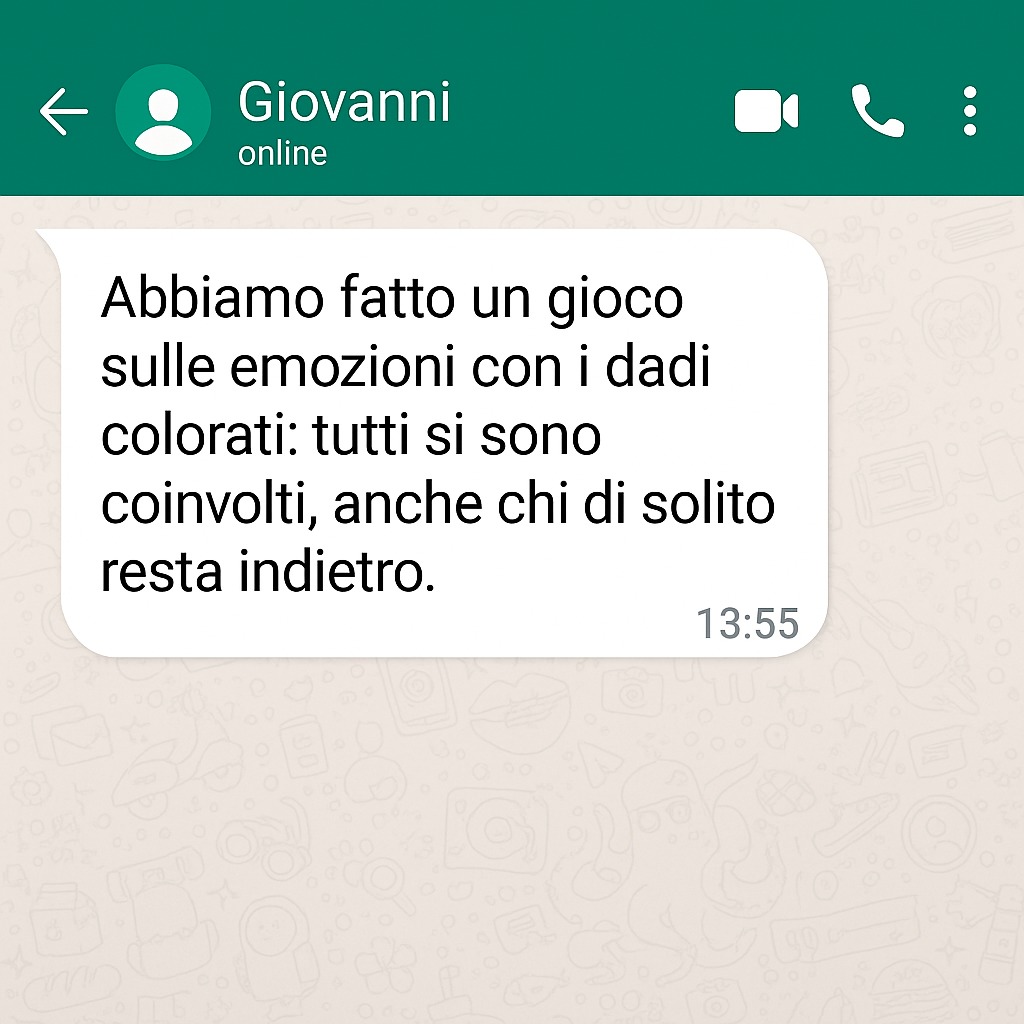The image size is (1024, 1024).
Task: Go back using the left arrow
Action: click(63, 112)
